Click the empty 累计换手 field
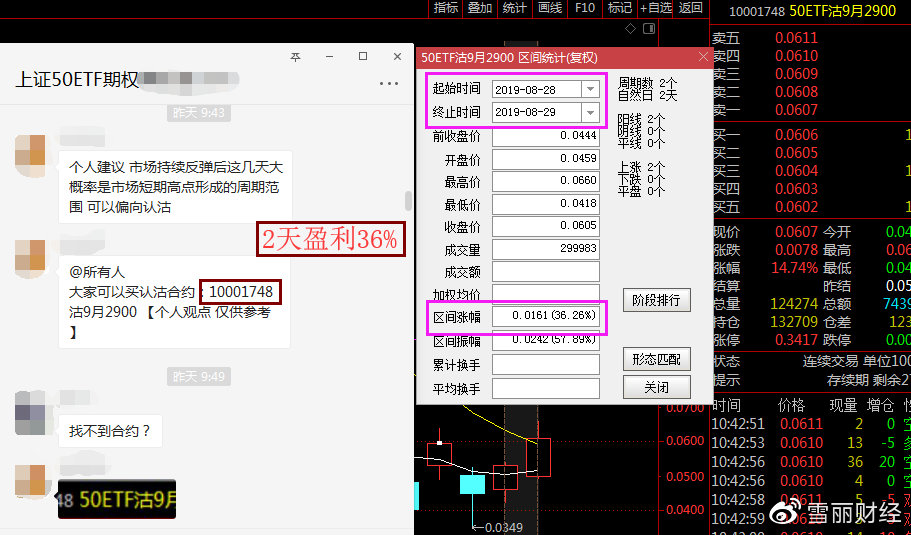This screenshot has height=535, width=911. click(x=546, y=365)
